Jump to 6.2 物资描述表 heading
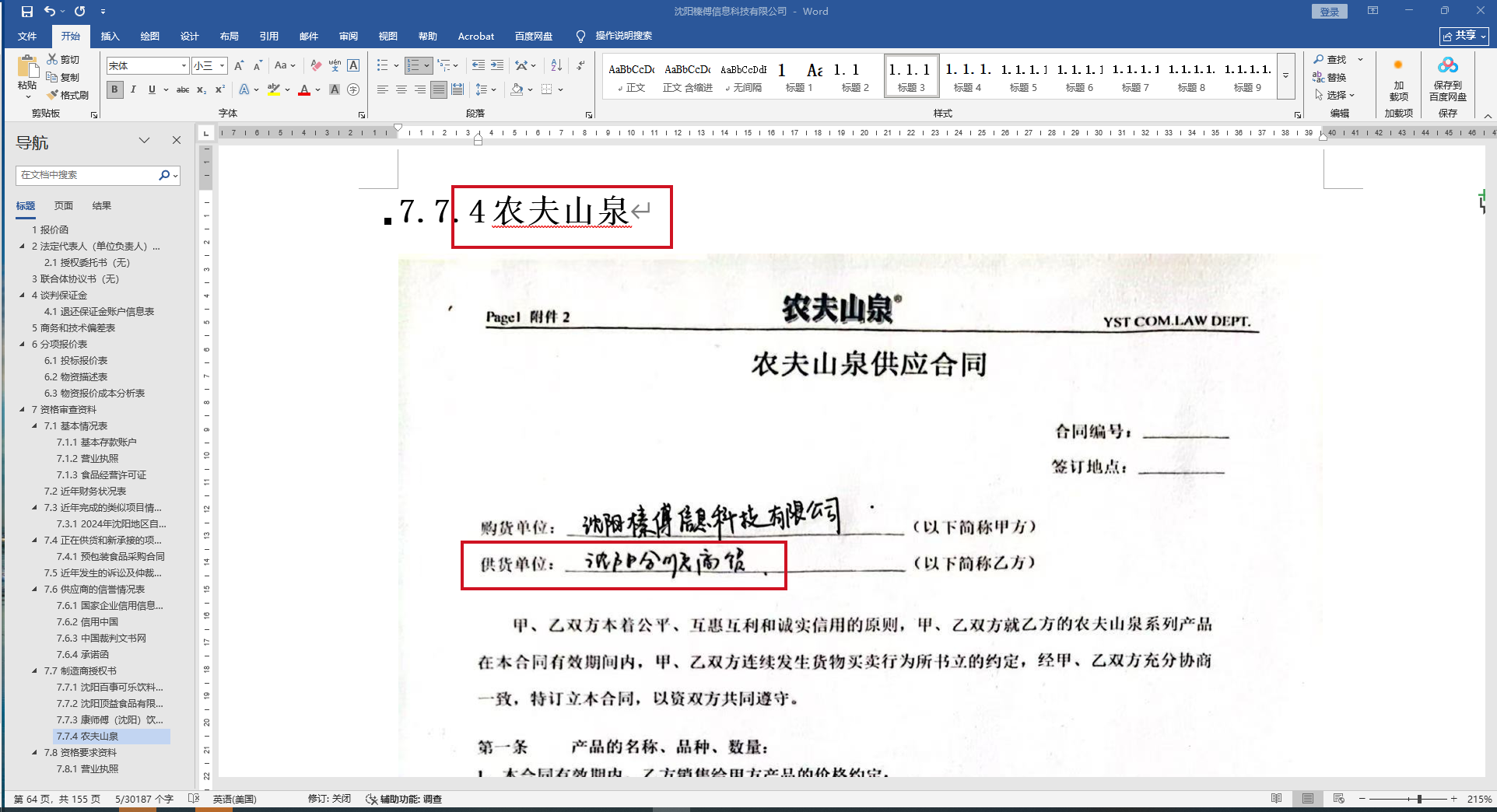The width and height of the screenshot is (1497, 812). tap(75, 376)
